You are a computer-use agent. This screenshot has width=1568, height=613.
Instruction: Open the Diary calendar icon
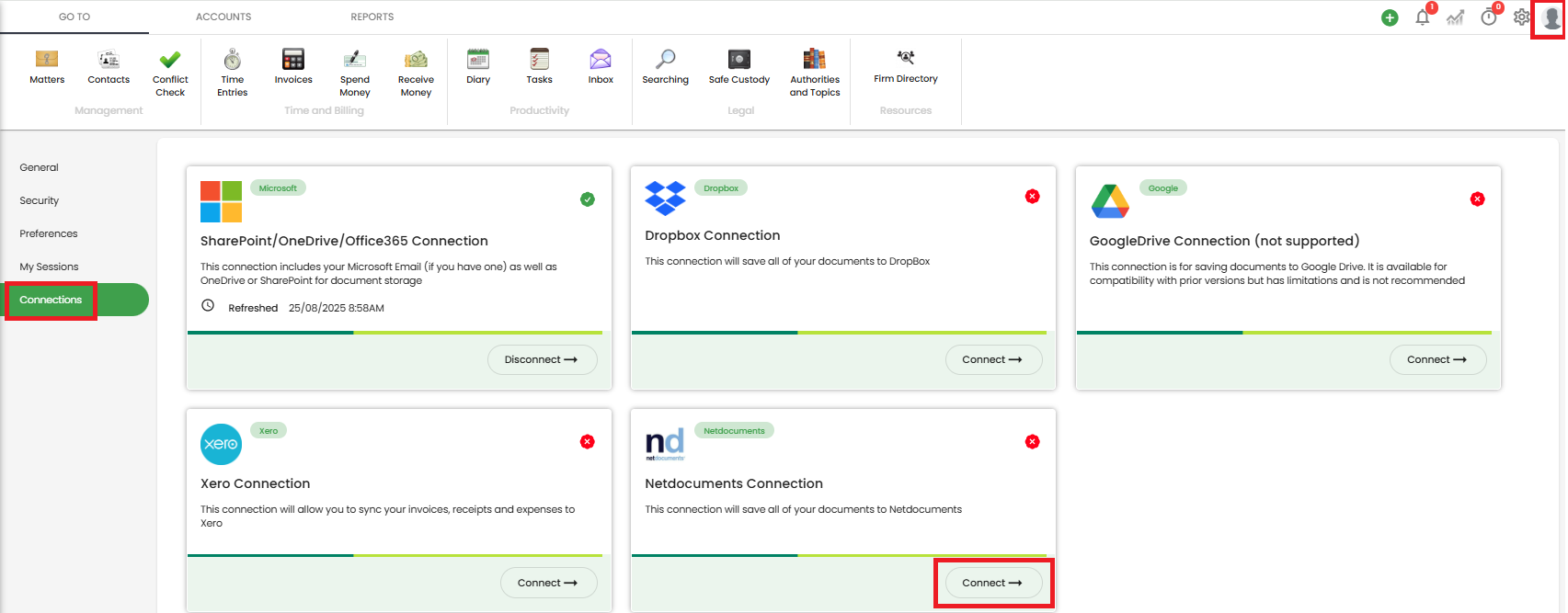point(478,60)
